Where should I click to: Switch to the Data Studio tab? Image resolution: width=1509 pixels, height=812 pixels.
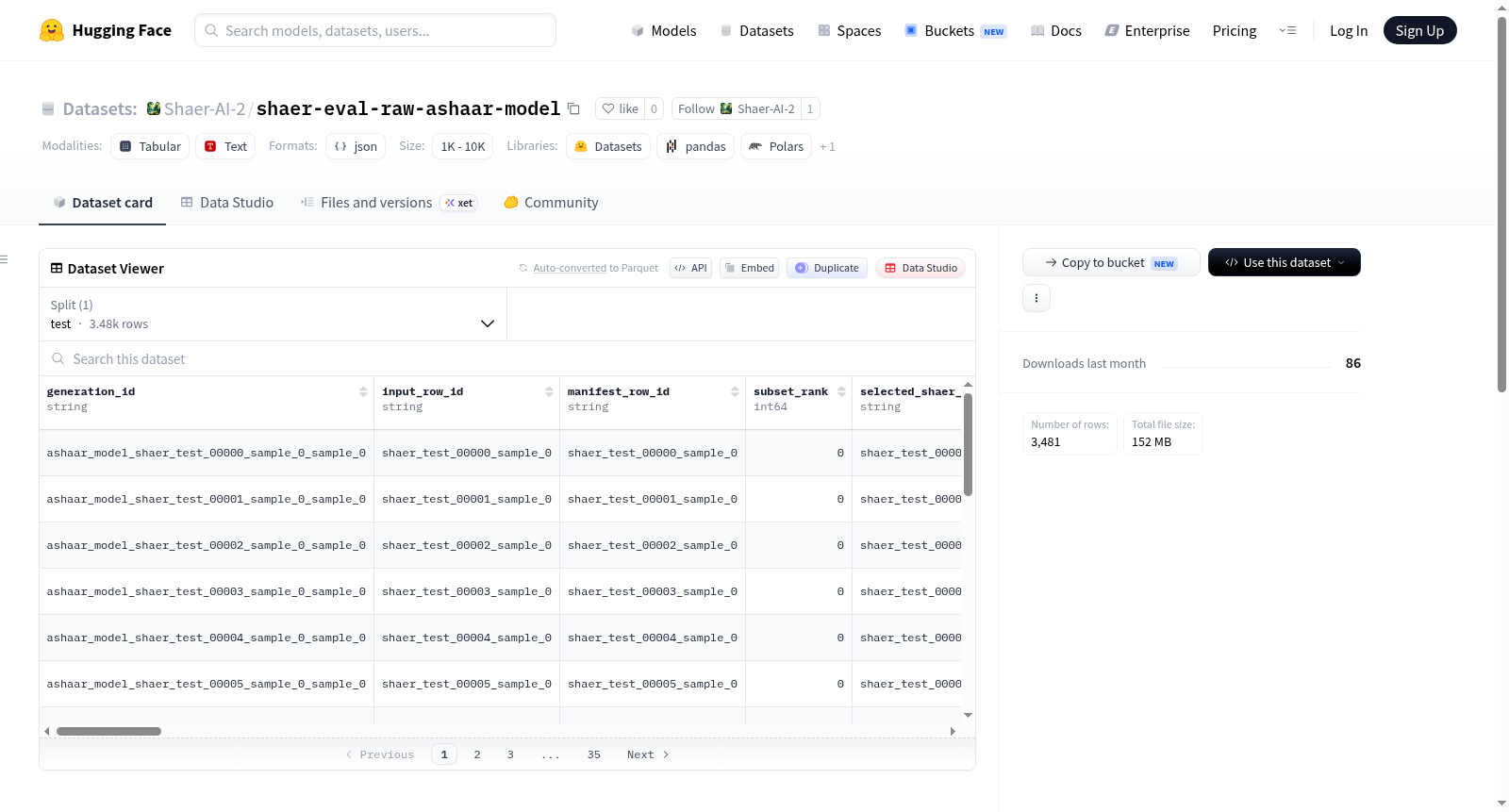tap(227, 202)
